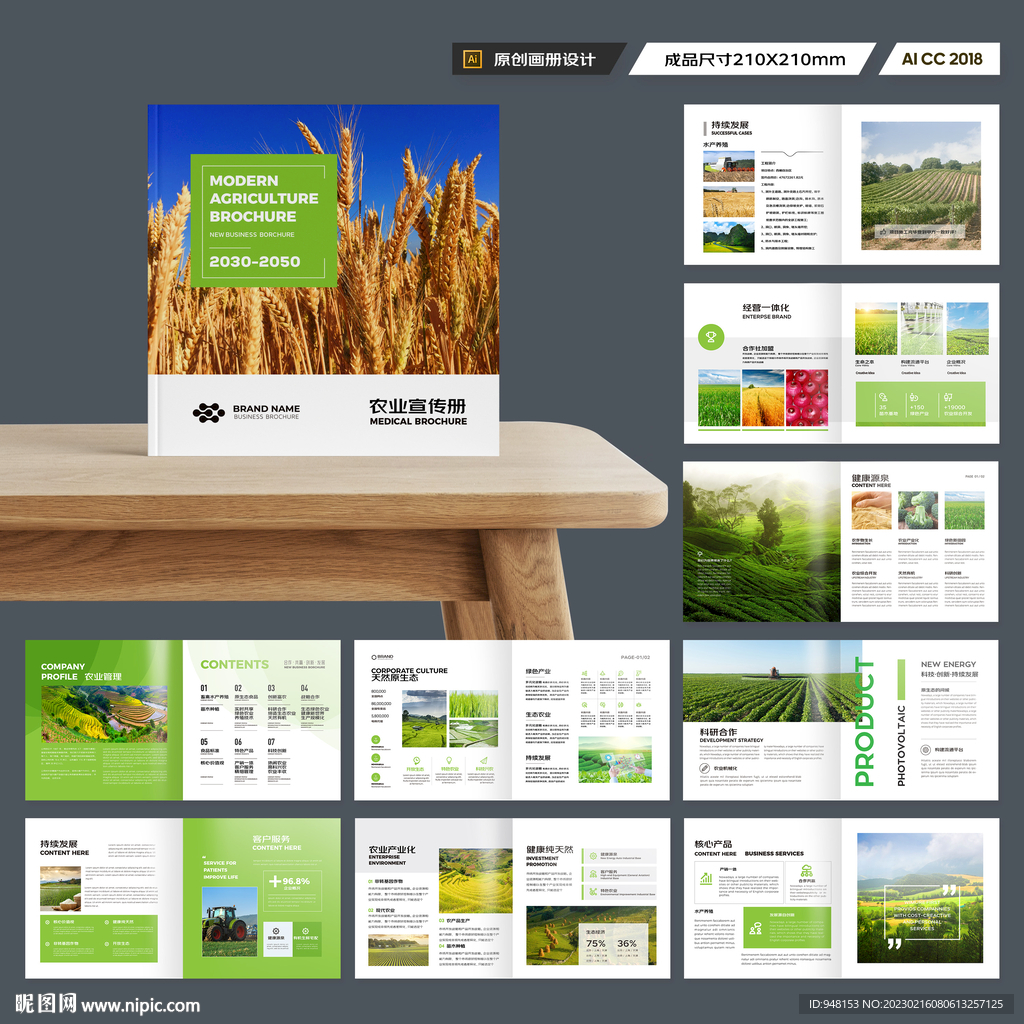Click the CORPORATE CULTURE heading
Image resolution: width=1024 pixels, height=1024 pixels.
(409, 670)
